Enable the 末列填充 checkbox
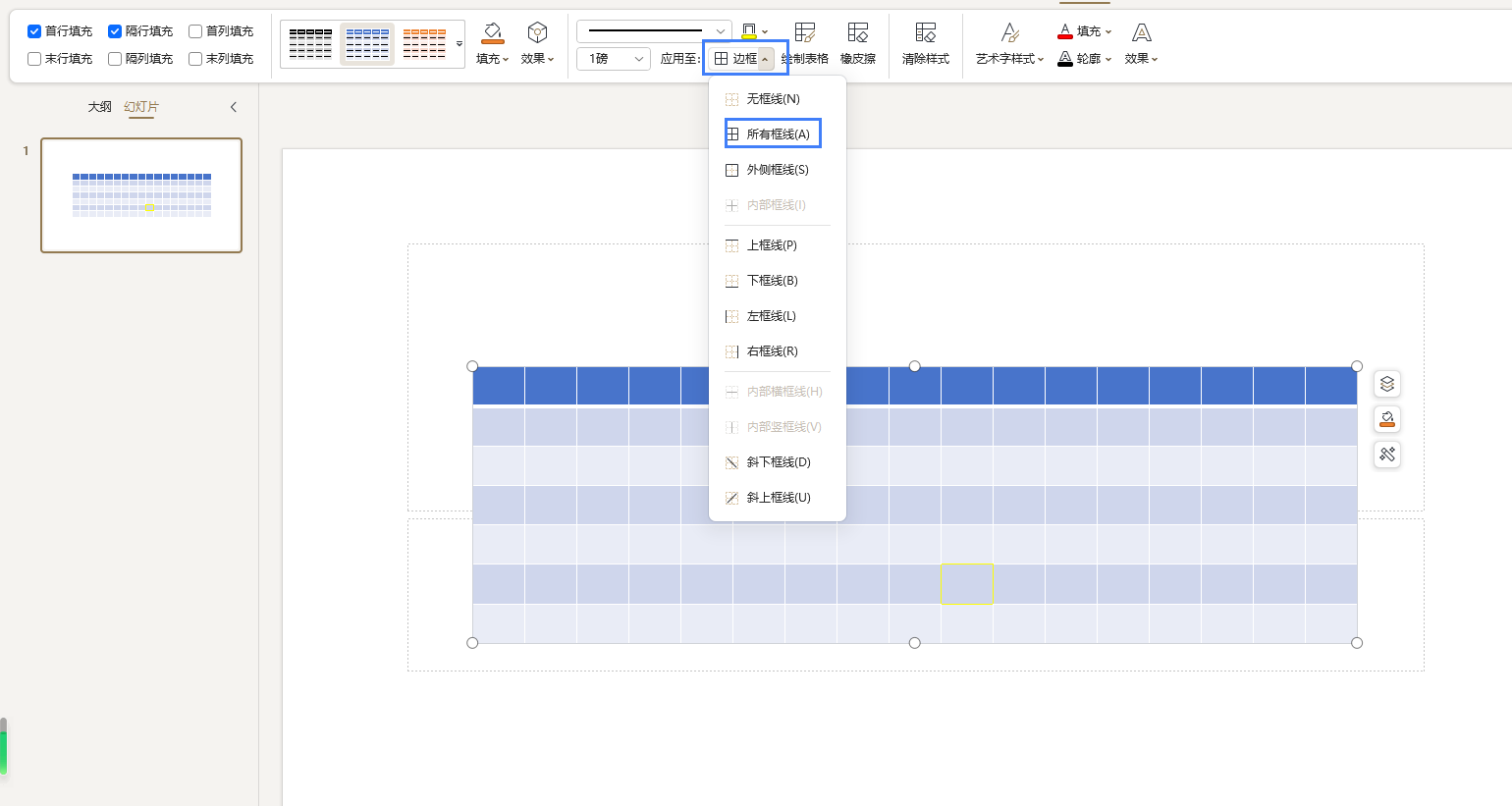The width and height of the screenshot is (1512, 806). click(195, 59)
